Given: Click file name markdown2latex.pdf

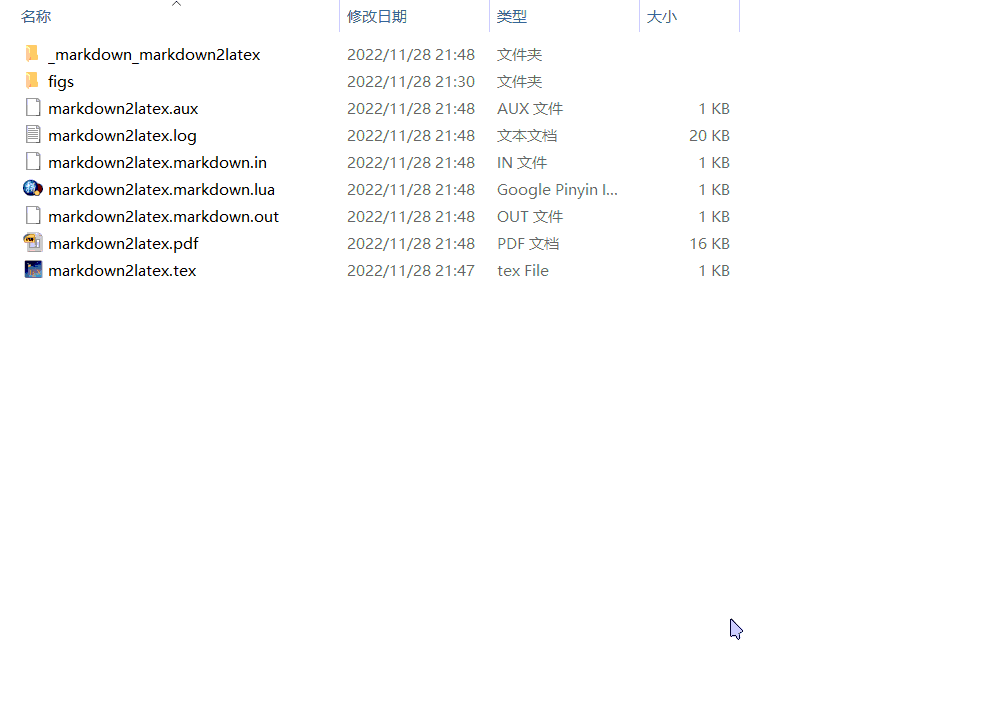Looking at the screenshot, I should [123, 243].
